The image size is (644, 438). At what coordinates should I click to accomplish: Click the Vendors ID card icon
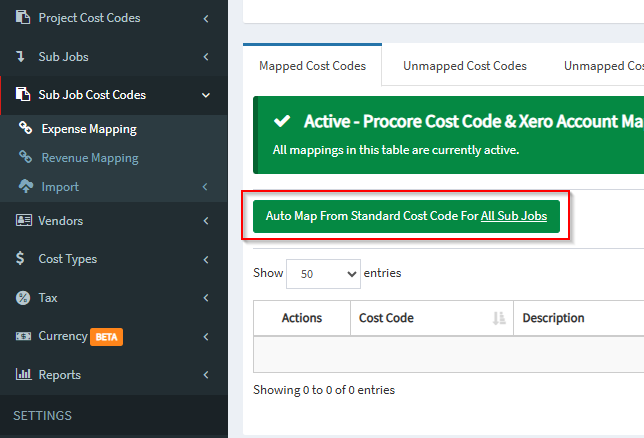pyautogui.click(x=24, y=220)
